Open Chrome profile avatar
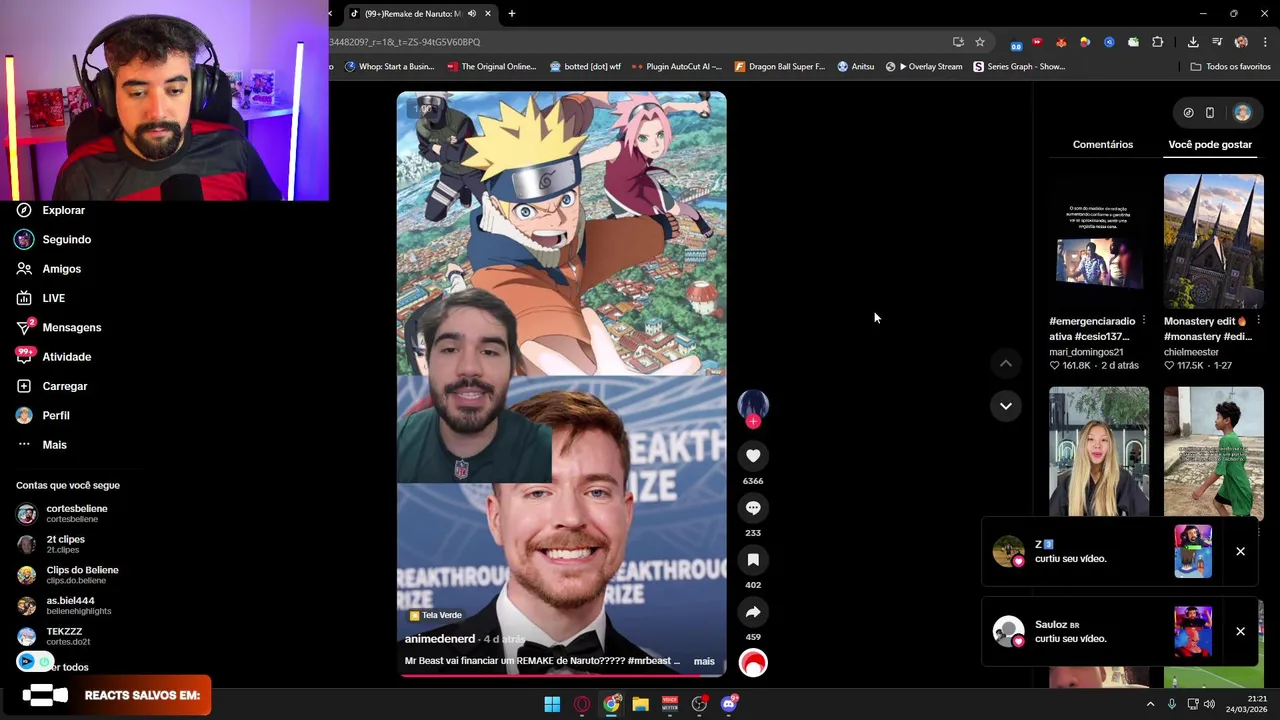Viewport: 1280px width, 720px height. 1241,42
